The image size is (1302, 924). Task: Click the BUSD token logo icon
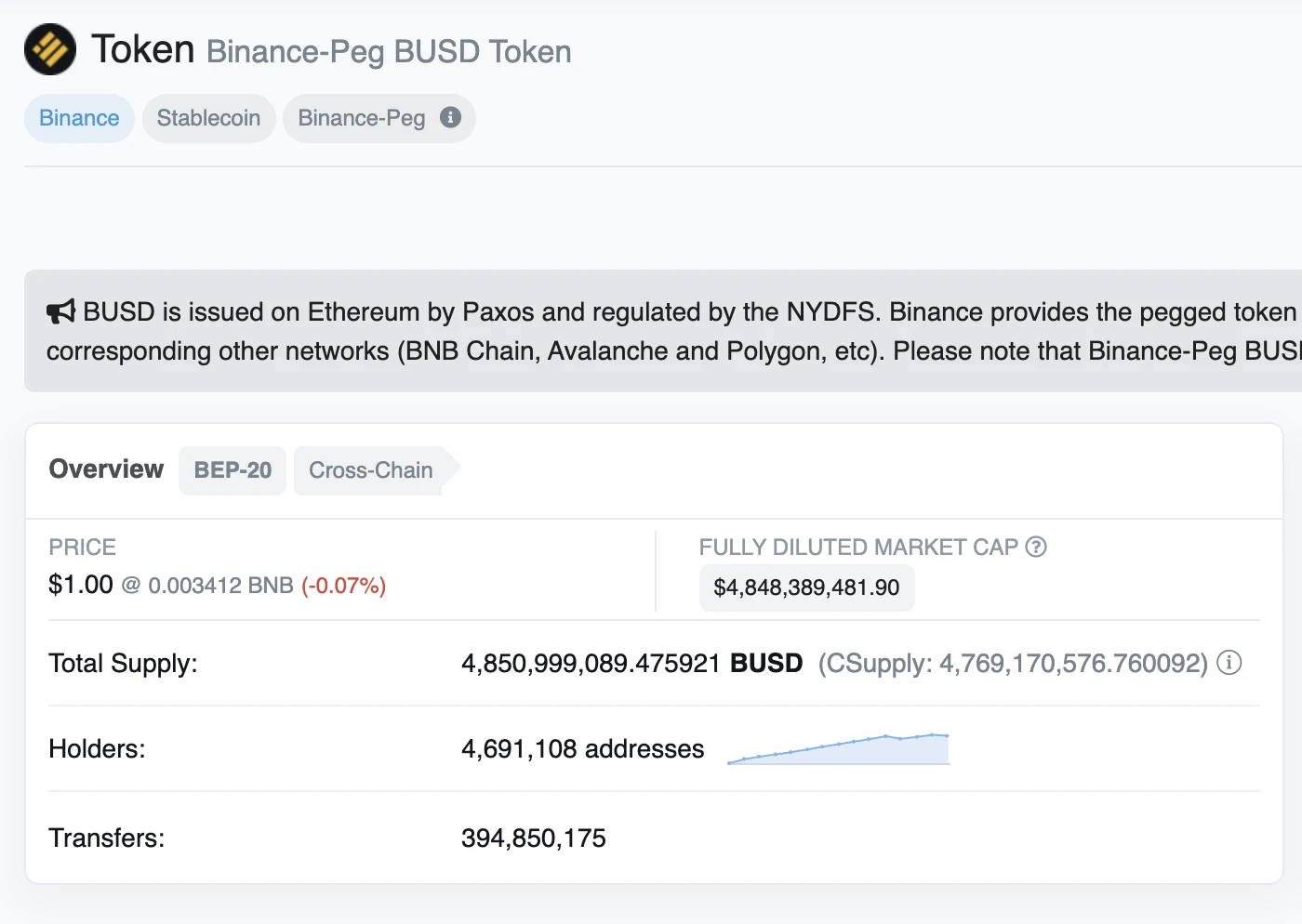point(50,49)
